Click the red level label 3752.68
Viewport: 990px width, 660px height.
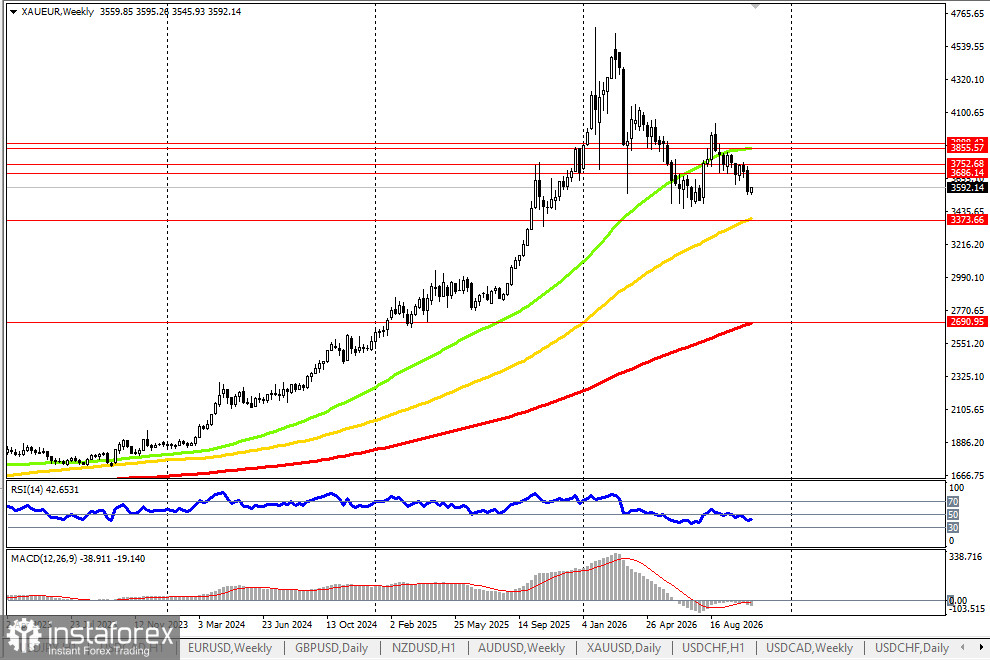(967, 164)
